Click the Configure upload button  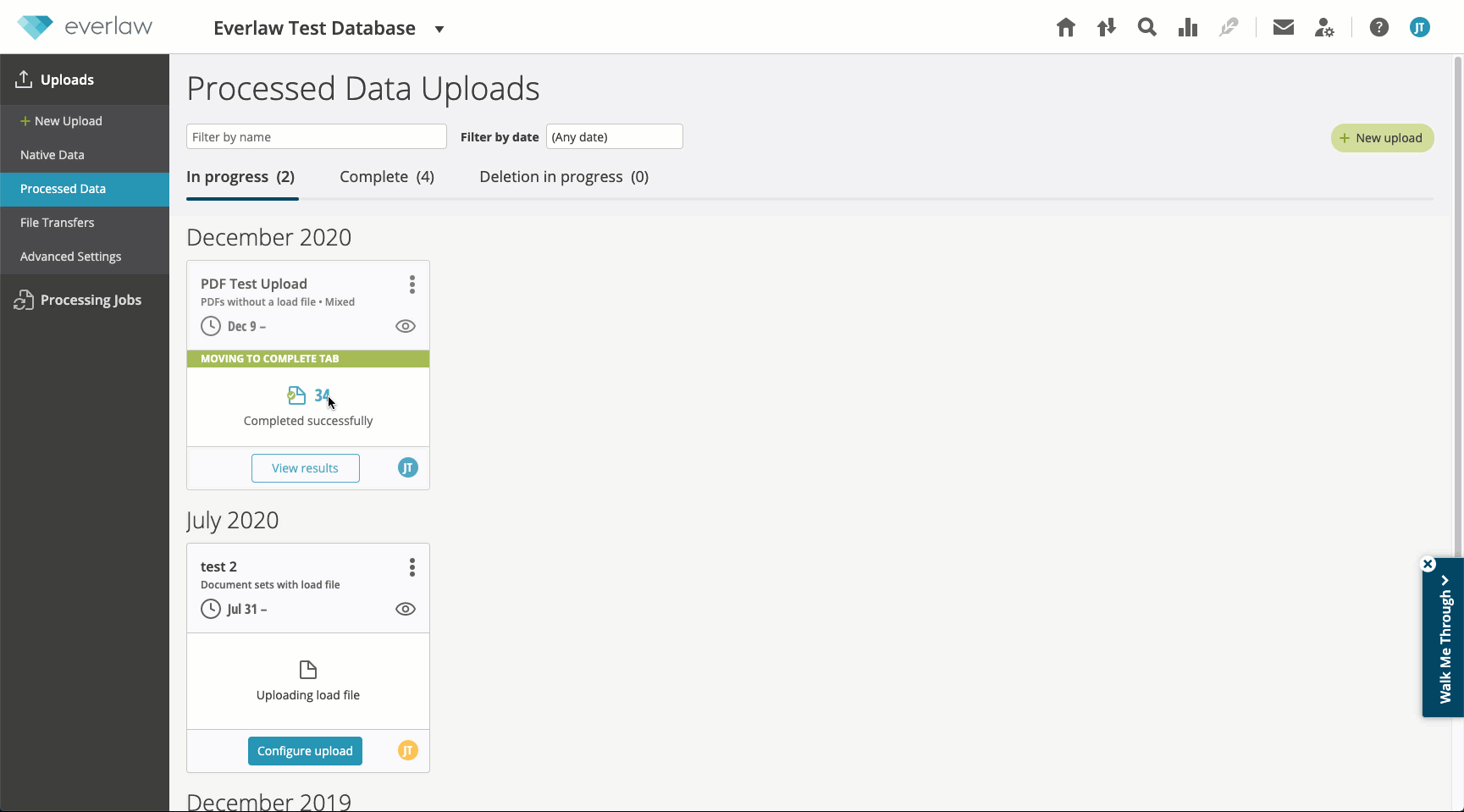pyautogui.click(x=305, y=751)
